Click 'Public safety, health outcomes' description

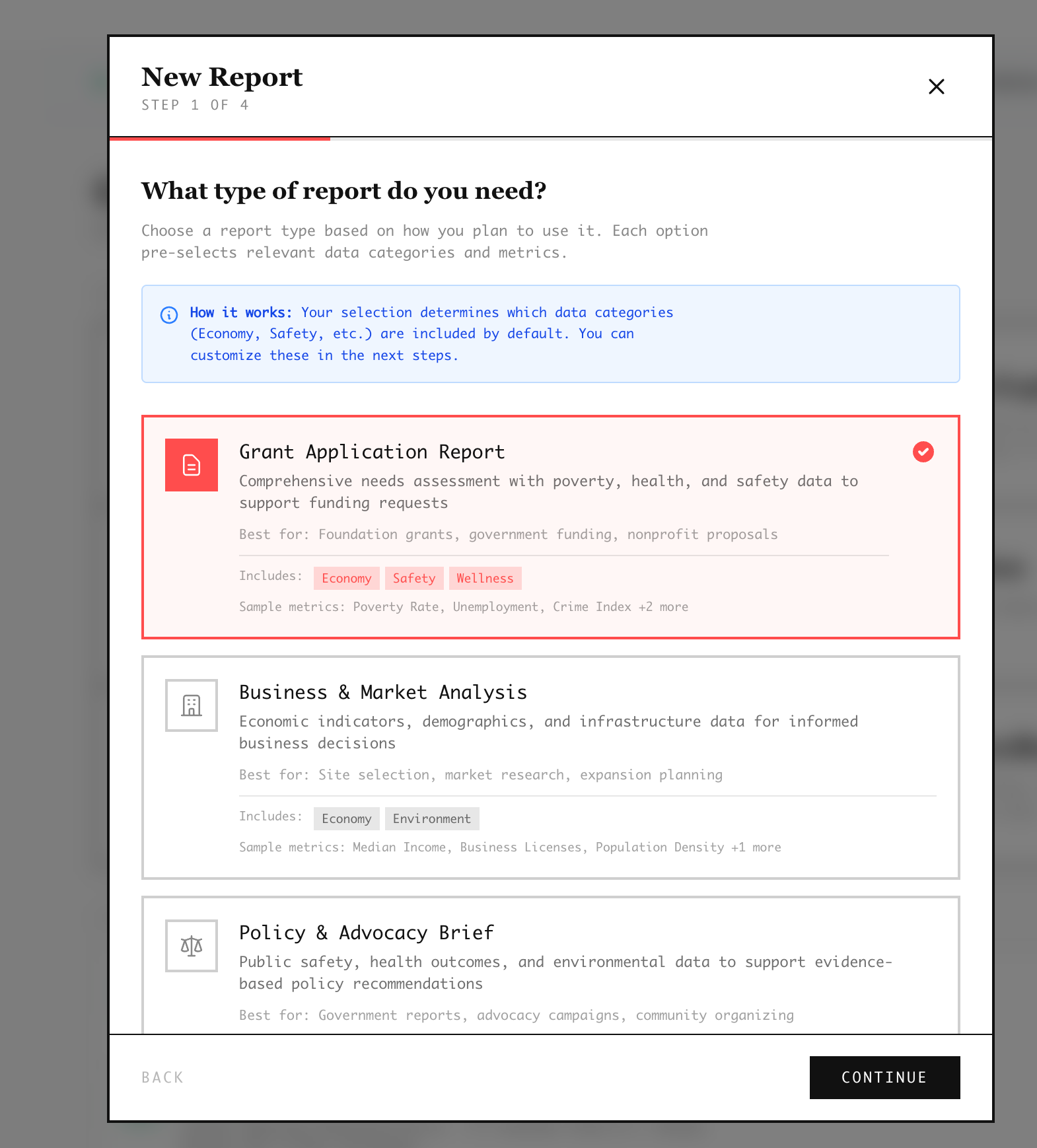pyautogui.click(x=565, y=972)
